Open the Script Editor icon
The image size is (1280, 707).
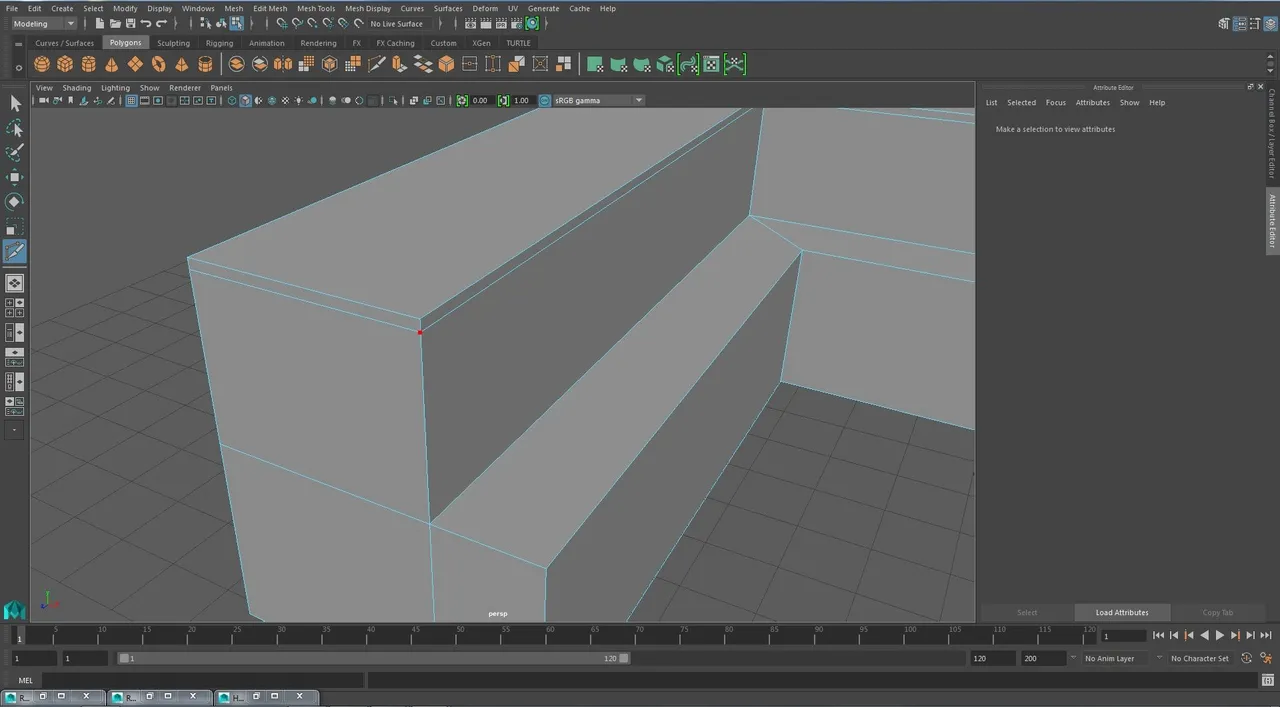point(1268,680)
